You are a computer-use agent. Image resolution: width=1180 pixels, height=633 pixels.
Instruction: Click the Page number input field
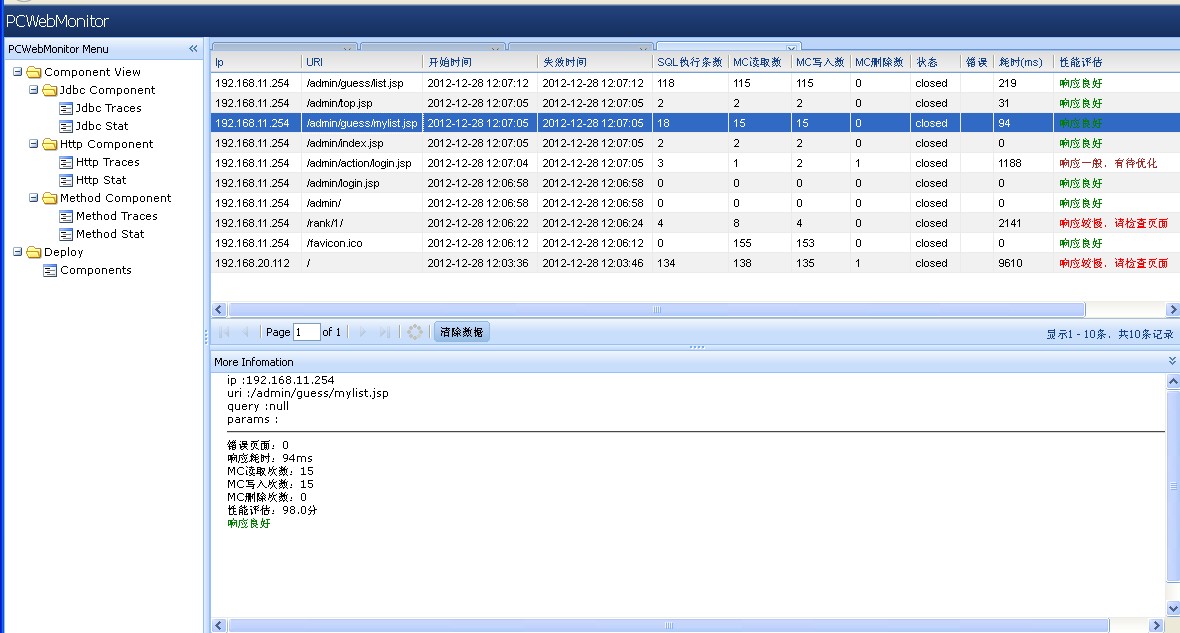pyautogui.click(x=306, y=332)
